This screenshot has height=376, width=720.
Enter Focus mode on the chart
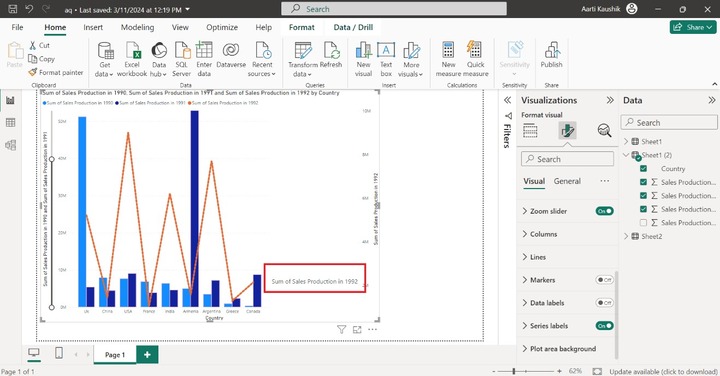coord(357,329)
